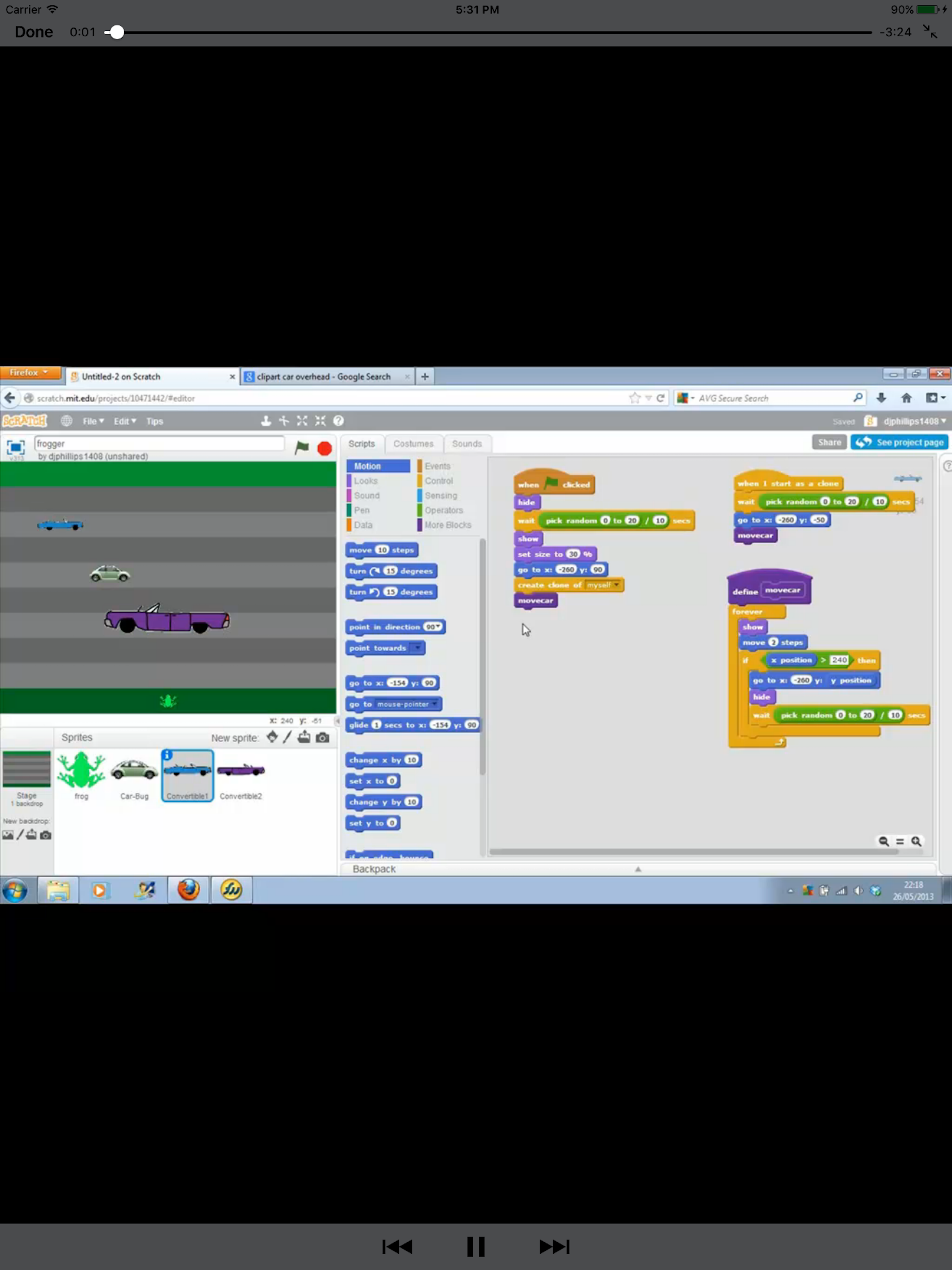This screenshot has width=952, height=1270.
Task: Toggle the stage fullscreen presentation mode
Action: (15, 447)
